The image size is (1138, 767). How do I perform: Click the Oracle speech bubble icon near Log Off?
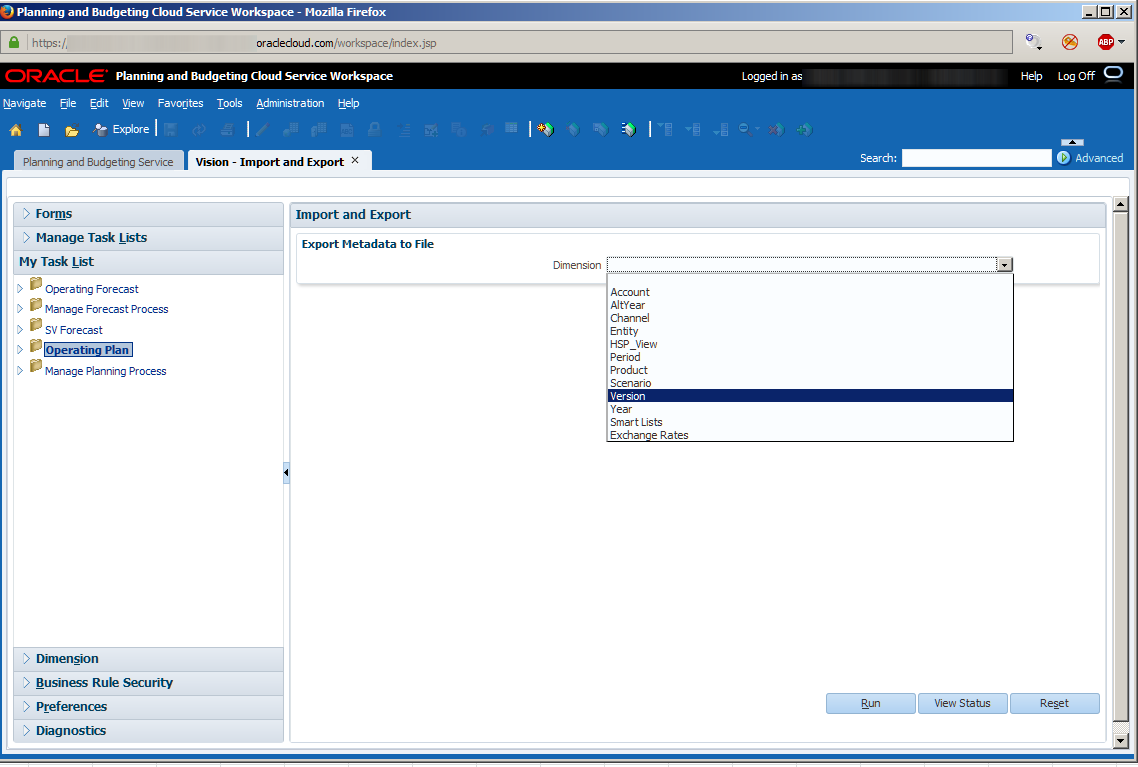tap(1113, 74)
